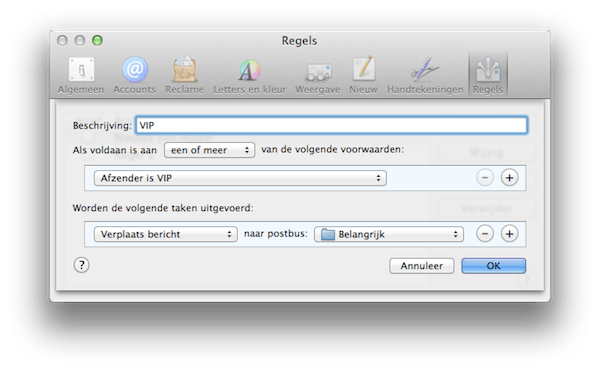The image size is (600, 371).
Task: Open the Algemeen preferences pane
Action: point(81,75)
